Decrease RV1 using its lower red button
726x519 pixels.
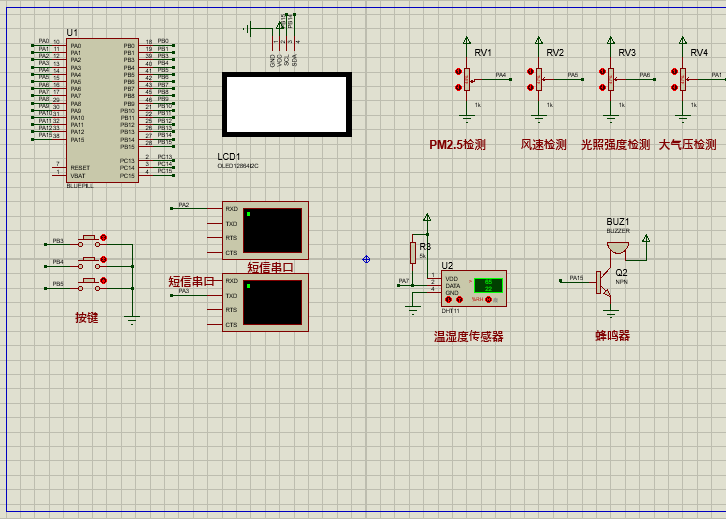click(458, 87)
